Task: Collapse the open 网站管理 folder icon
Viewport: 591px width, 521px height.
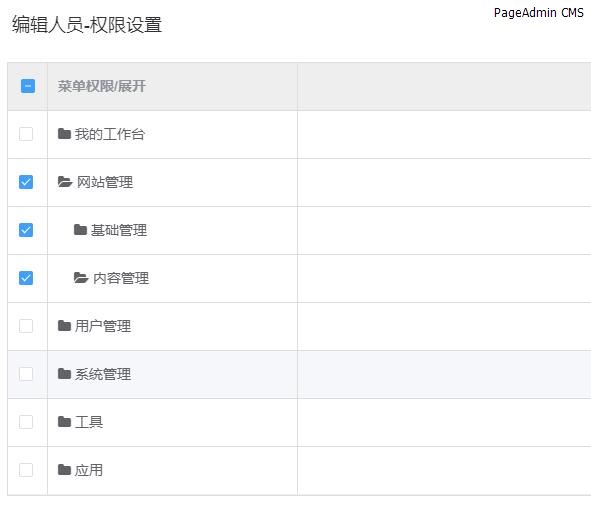Action: coord(65,182)
